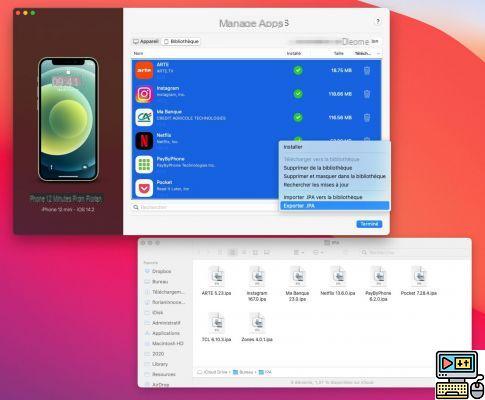Open the help question mark button

377,21
